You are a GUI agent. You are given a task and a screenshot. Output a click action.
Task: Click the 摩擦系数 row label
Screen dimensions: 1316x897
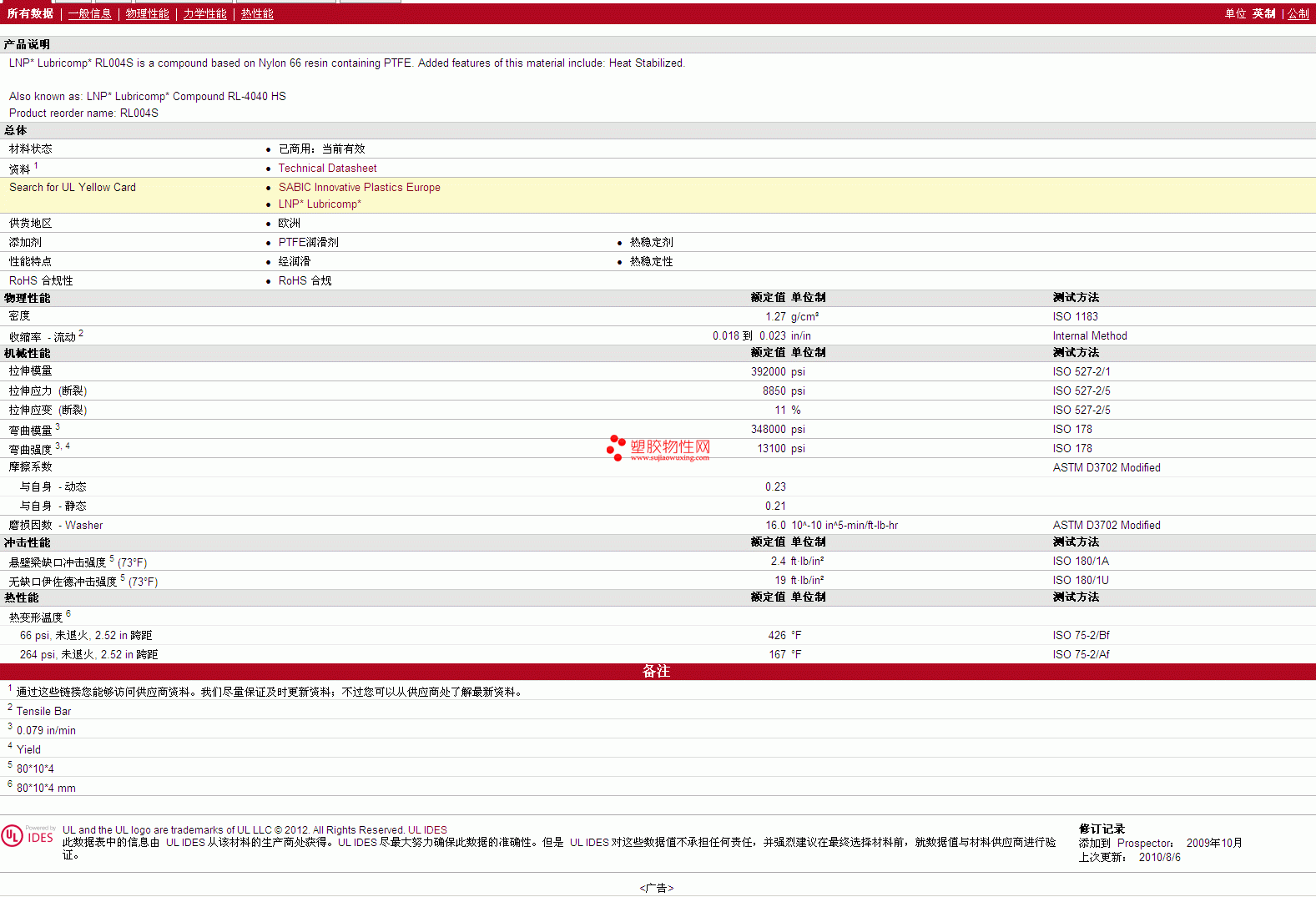tap(31, 466)
